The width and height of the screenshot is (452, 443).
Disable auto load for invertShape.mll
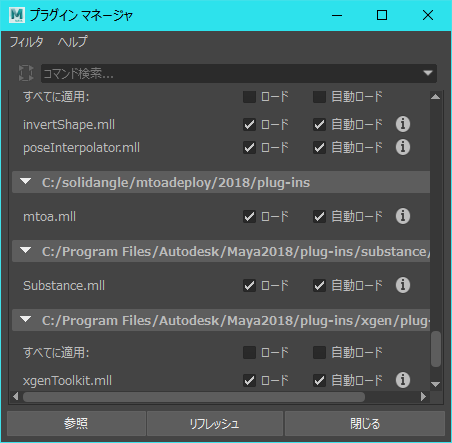(x=319, y=125)
